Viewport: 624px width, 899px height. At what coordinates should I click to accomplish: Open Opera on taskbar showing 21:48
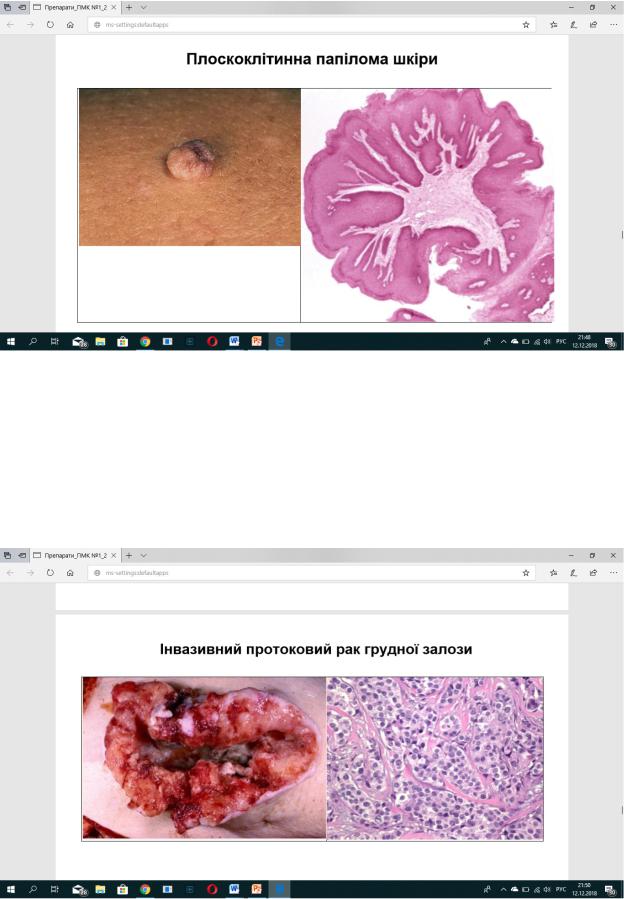point(212,342)
